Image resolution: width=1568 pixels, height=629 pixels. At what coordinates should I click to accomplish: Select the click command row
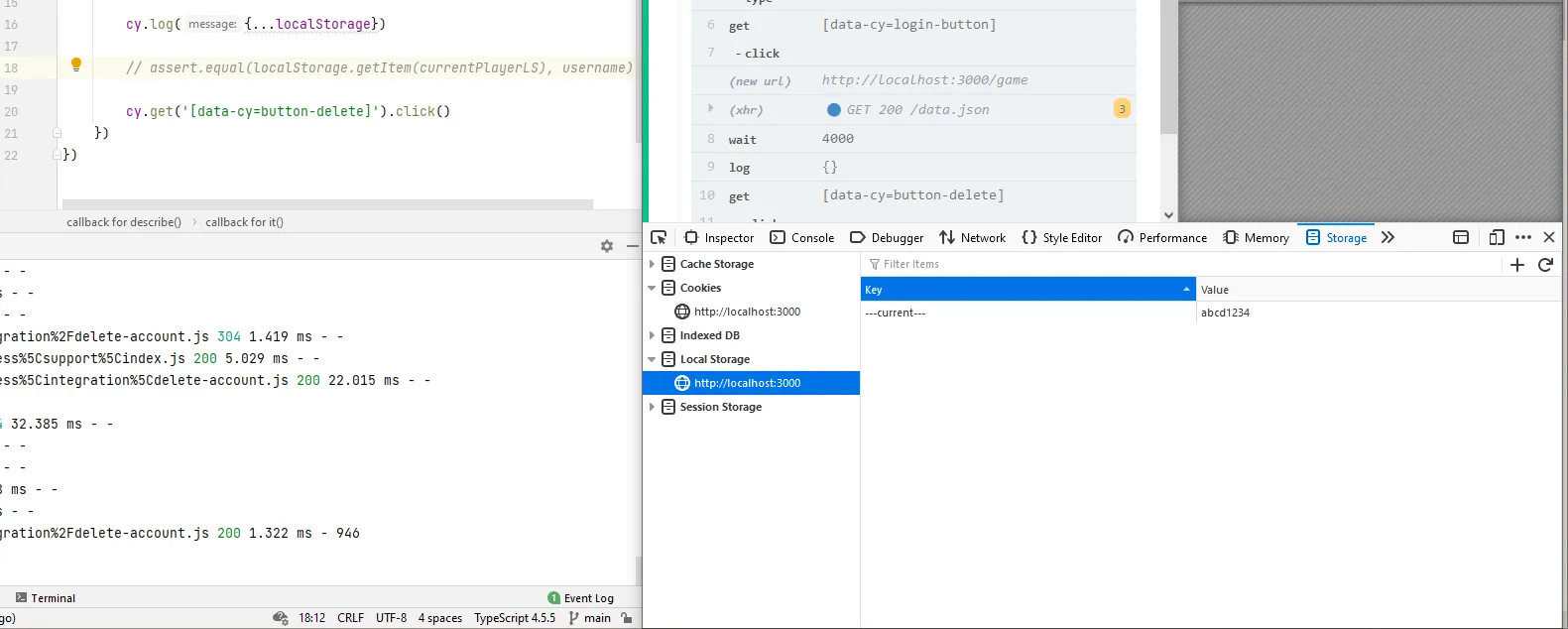coord(913,53)
